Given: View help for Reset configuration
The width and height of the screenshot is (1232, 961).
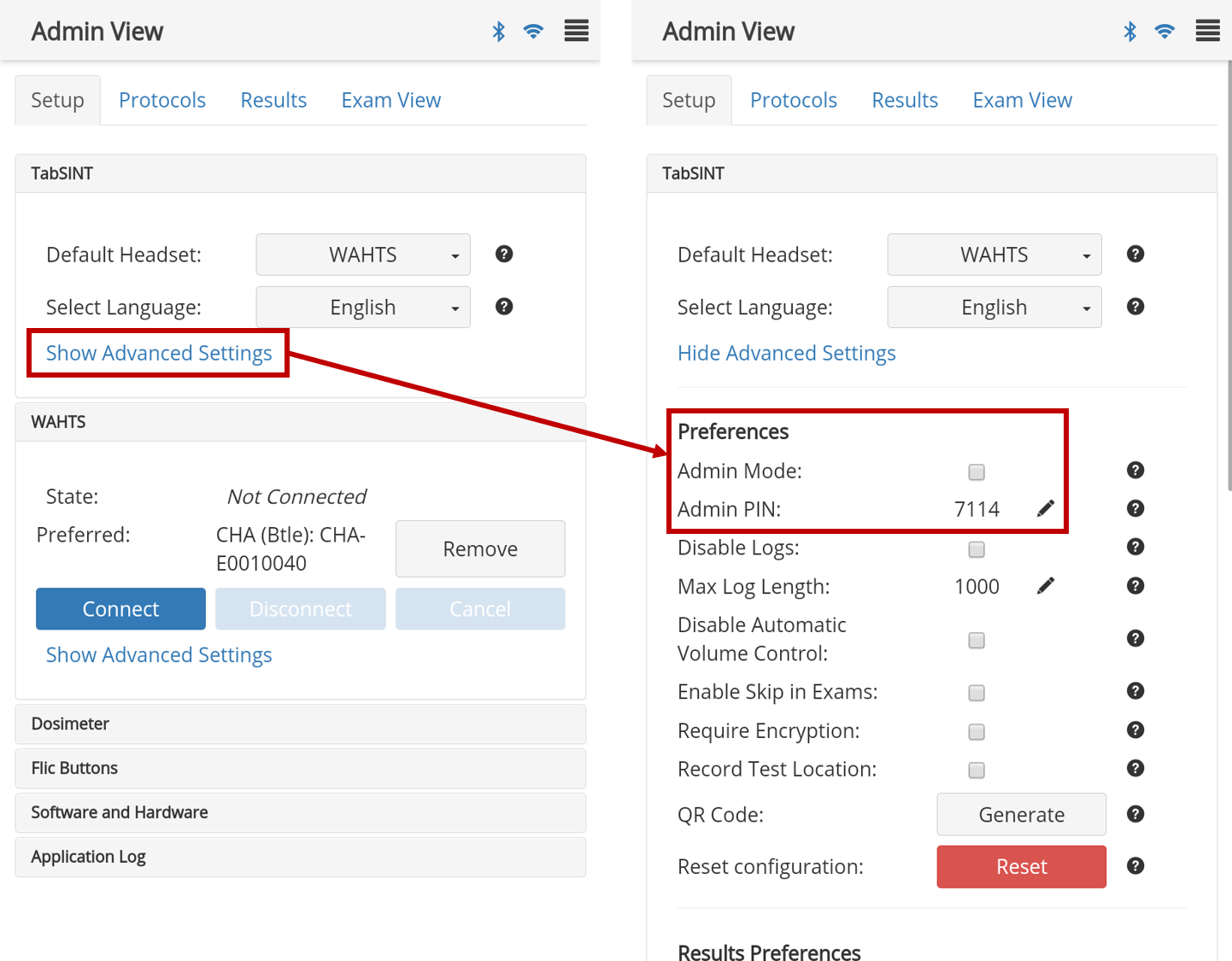Looking at the screenshot, I should (1135, 866).
